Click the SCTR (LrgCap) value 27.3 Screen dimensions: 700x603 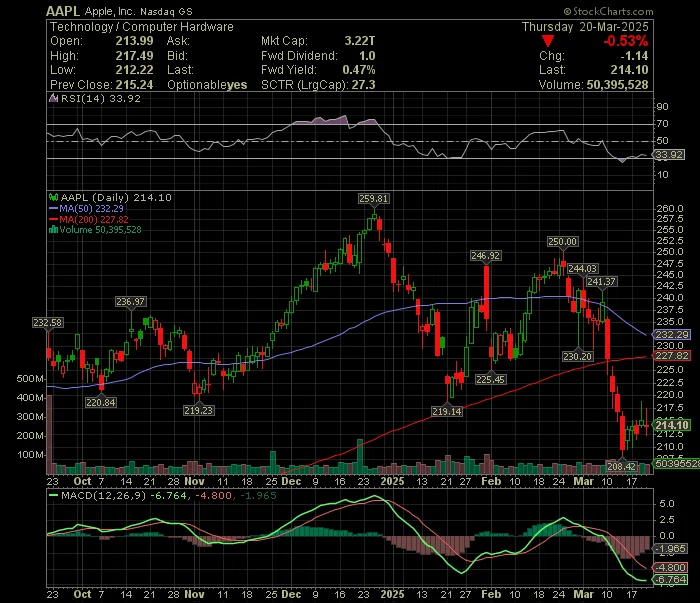(363, 85)
